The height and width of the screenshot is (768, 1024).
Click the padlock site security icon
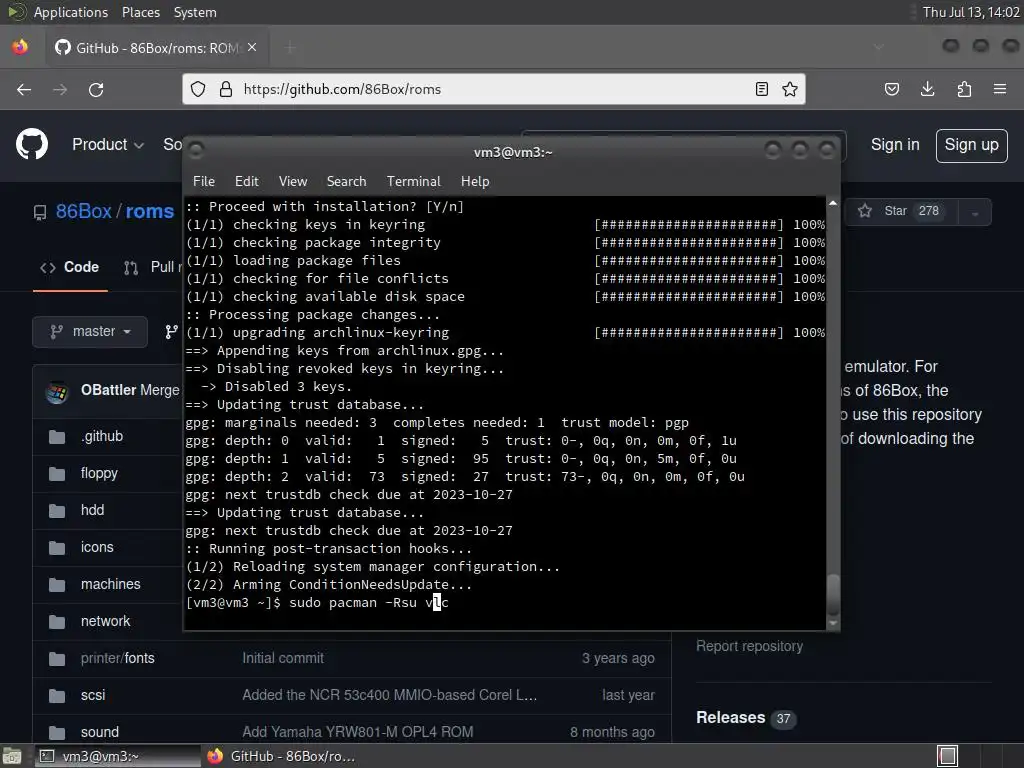point(226,89)
